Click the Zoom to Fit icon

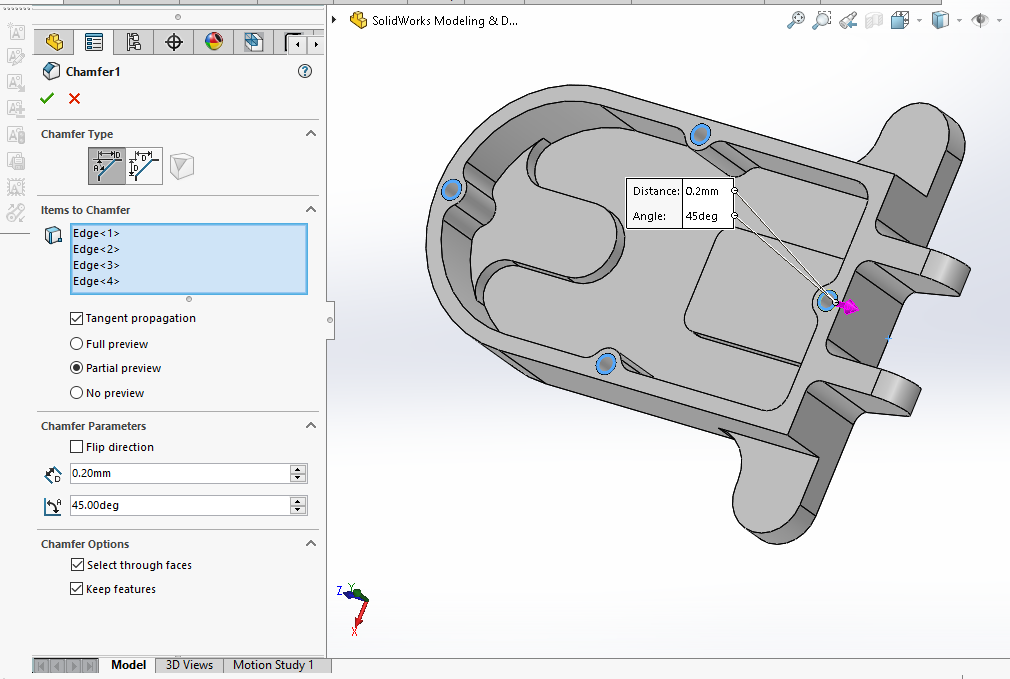point(796,20)
